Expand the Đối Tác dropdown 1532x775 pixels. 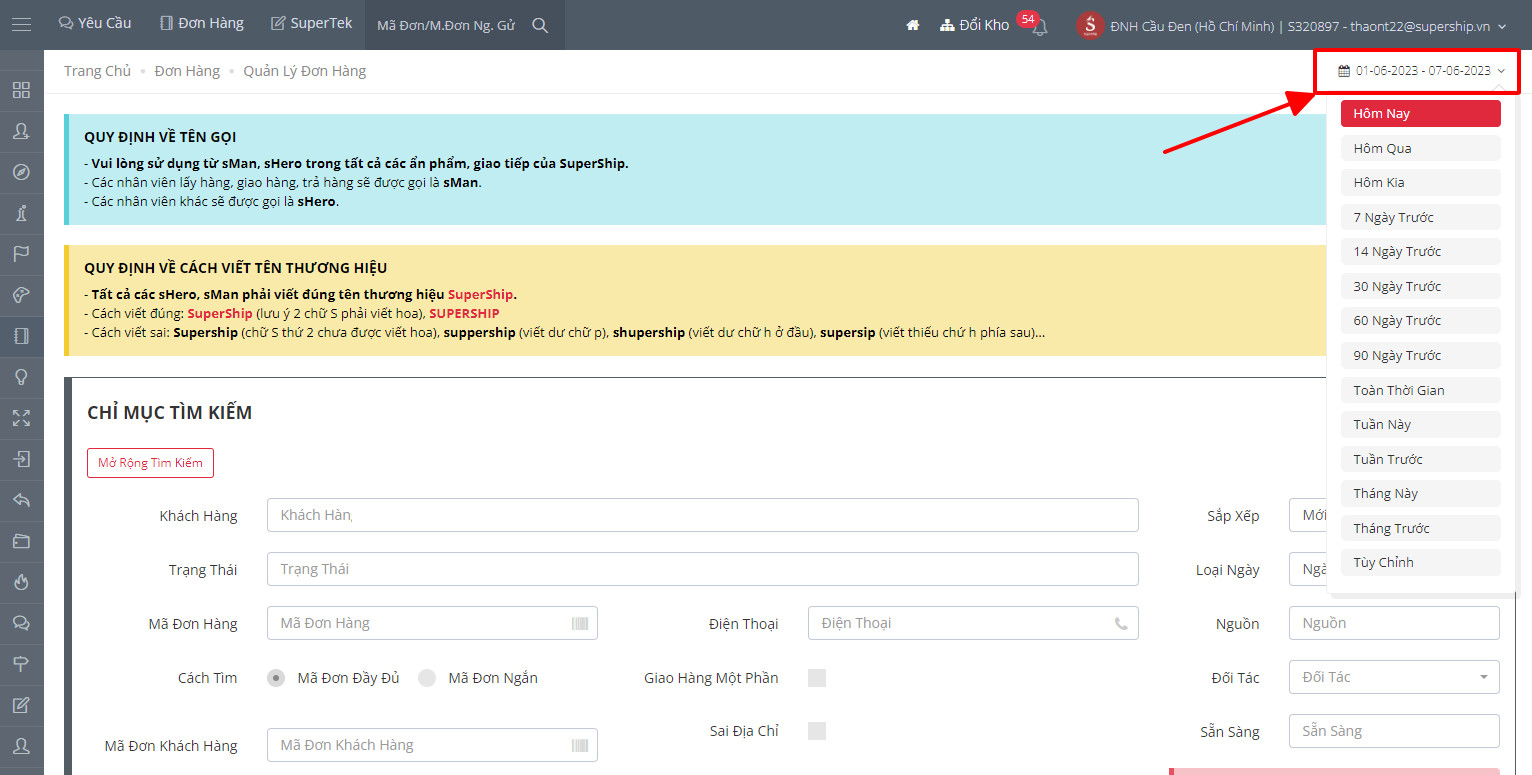click(x=1394, y=677)
